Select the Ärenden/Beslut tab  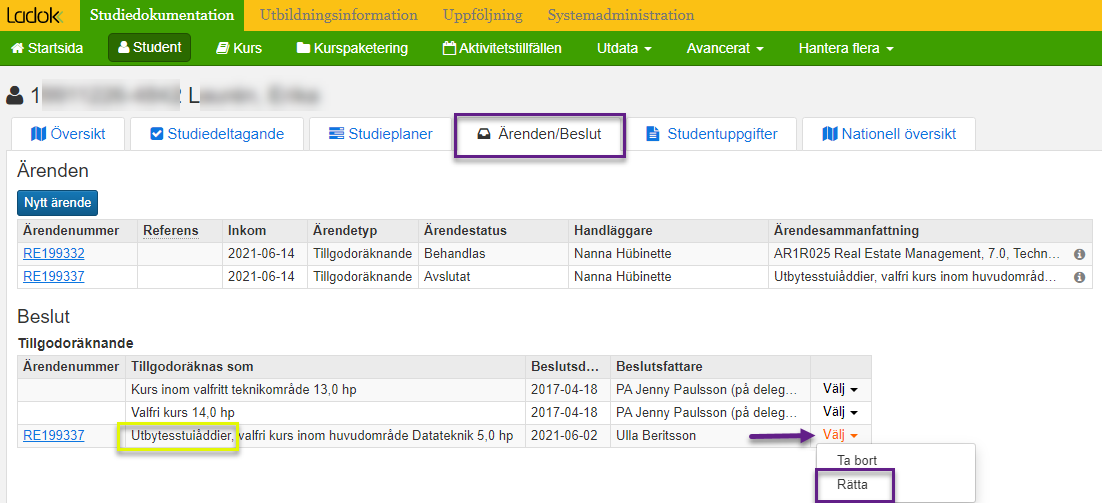[x=539, y=134]
